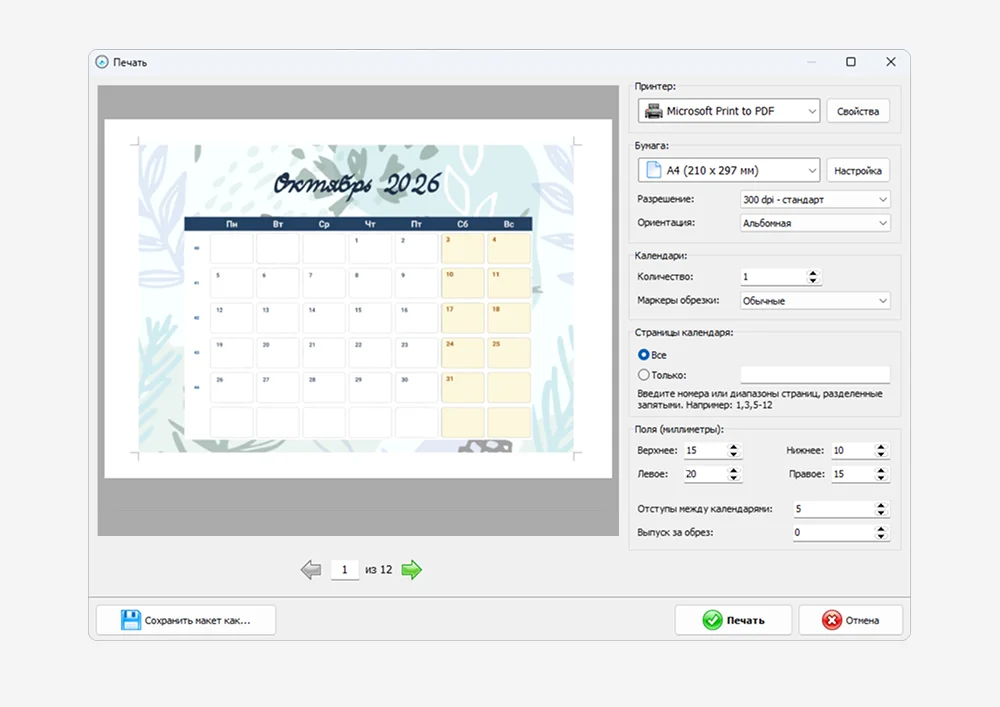Increase the Количество value with up arrow
Screen dimensions: 1000x707
click(x=813, y=273)
